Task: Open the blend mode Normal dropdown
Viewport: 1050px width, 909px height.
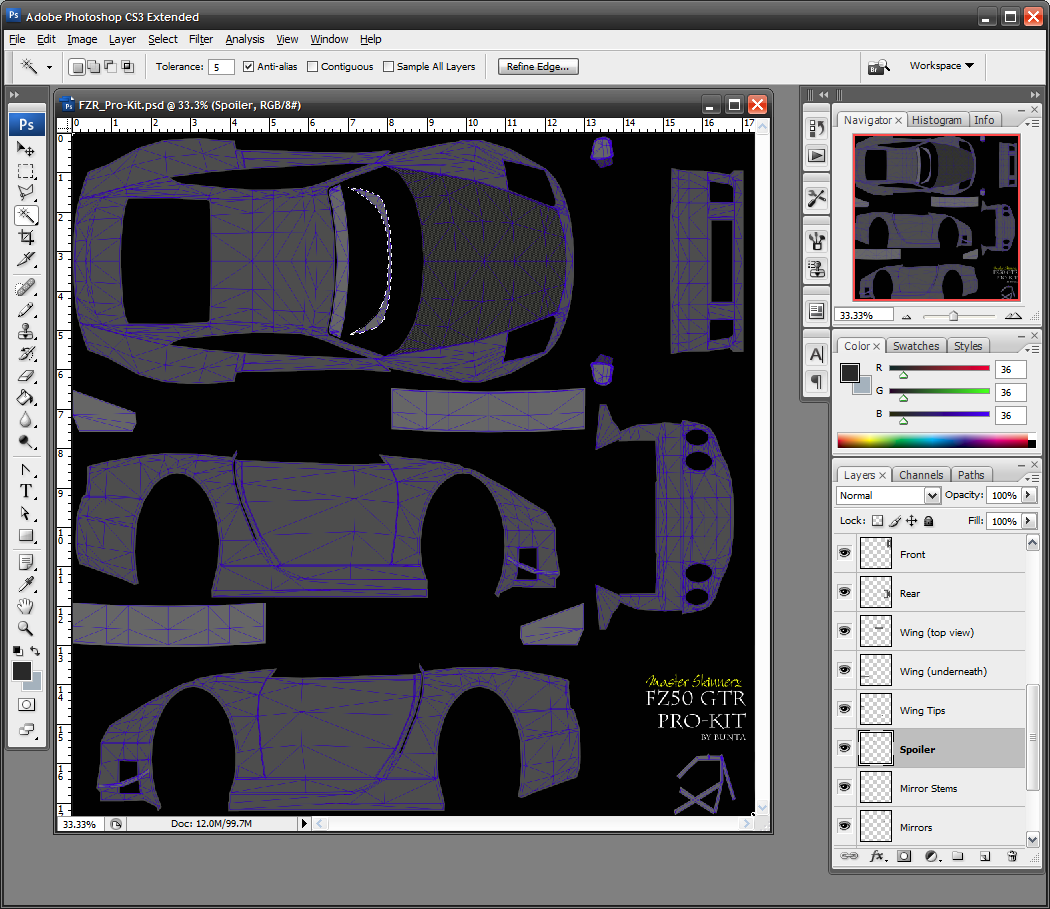Action: (x=888, y=496)
